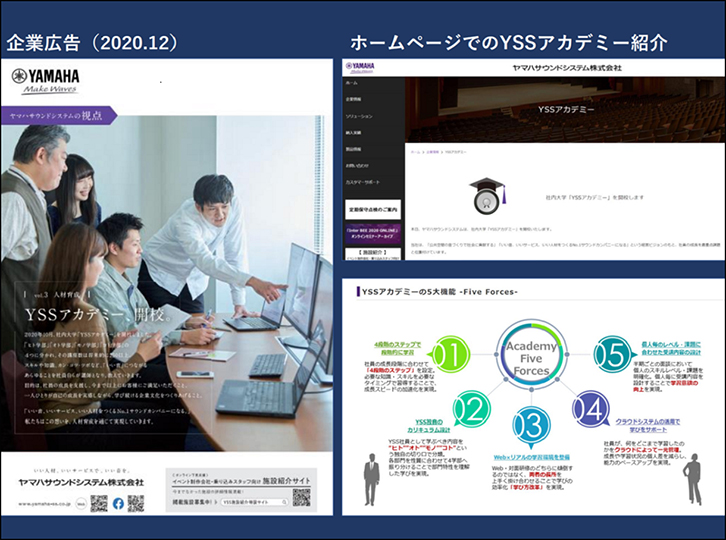Click the QR code right of the Facebook icon
This screenshot has height=540, width=726.
pyautogui.click(x=136, y=503)
